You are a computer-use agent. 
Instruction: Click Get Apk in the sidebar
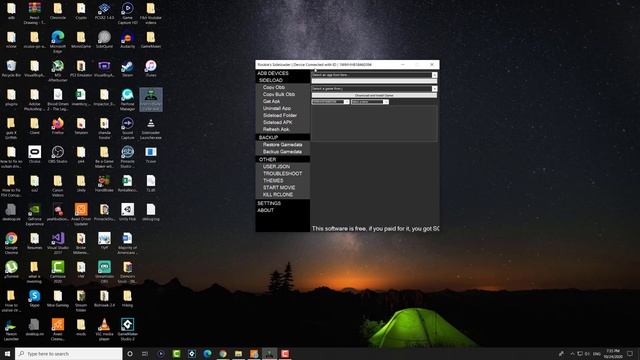point(271,101)
